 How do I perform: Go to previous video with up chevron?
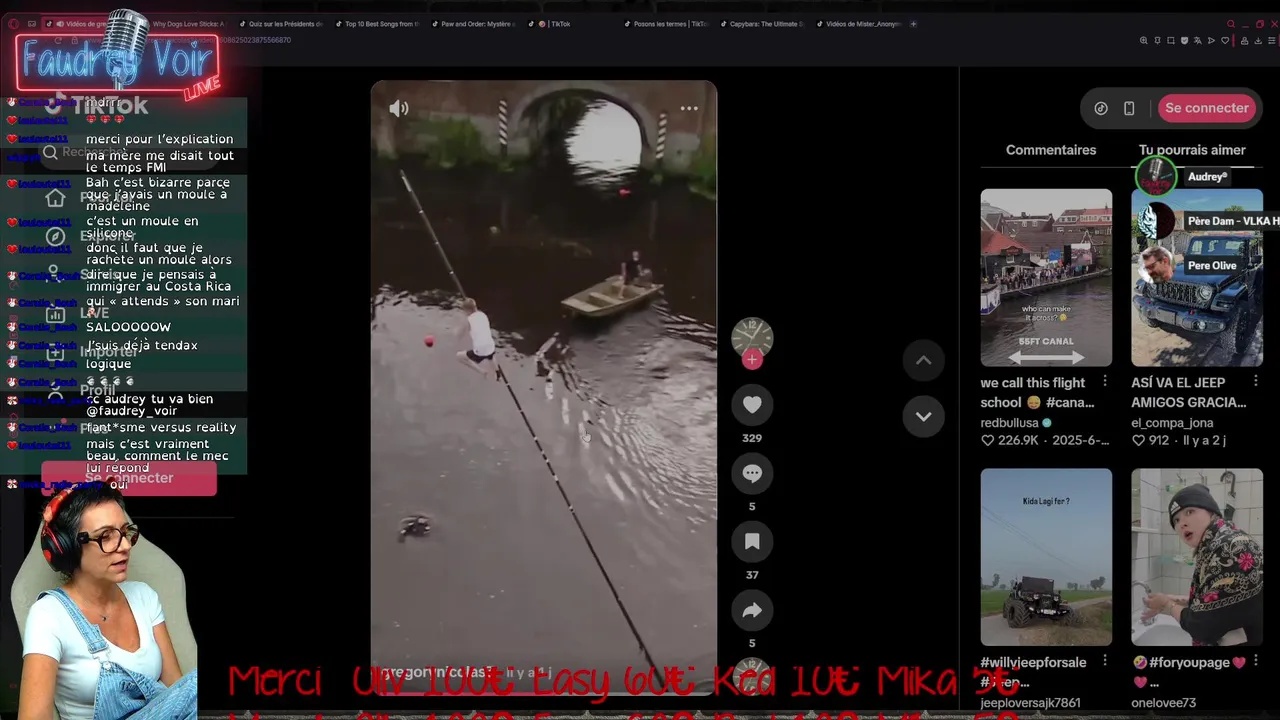tap(923, 360)
